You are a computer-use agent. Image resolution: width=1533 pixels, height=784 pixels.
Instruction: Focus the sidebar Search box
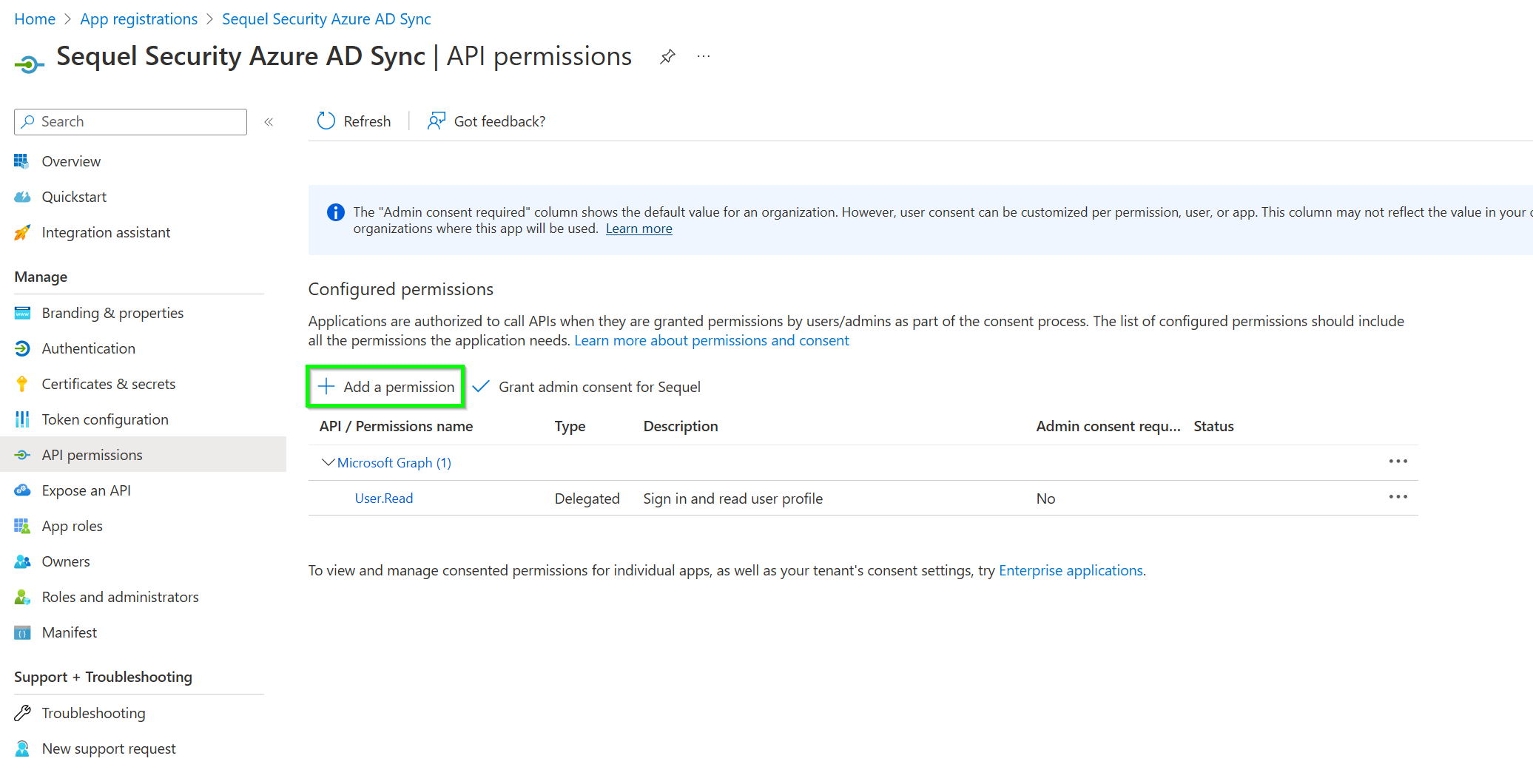pyautogui.click(x=130, y=122)
